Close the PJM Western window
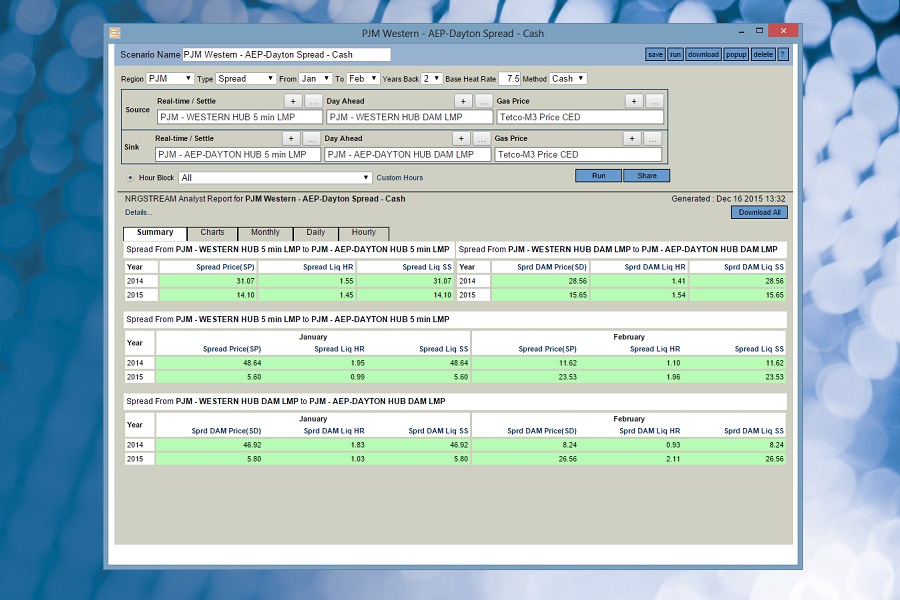The width and height of the screenshot is (900, 600). click(783, 31)
